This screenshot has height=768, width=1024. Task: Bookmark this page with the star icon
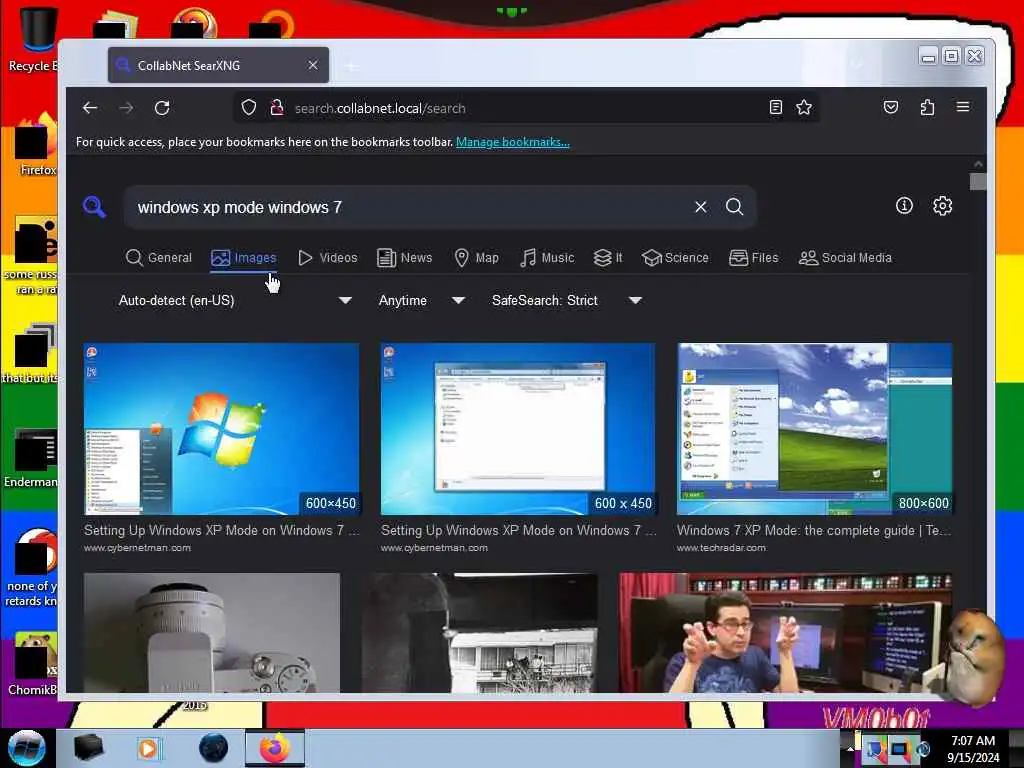[804, 108]
